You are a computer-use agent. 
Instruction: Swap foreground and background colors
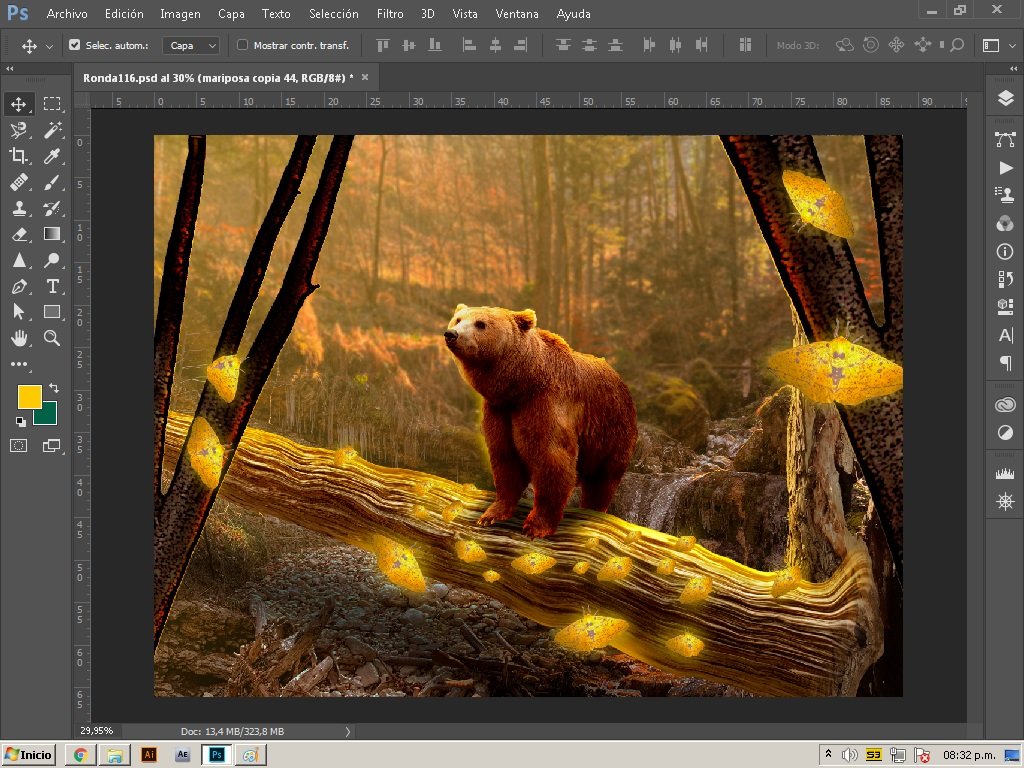[54, 388]
